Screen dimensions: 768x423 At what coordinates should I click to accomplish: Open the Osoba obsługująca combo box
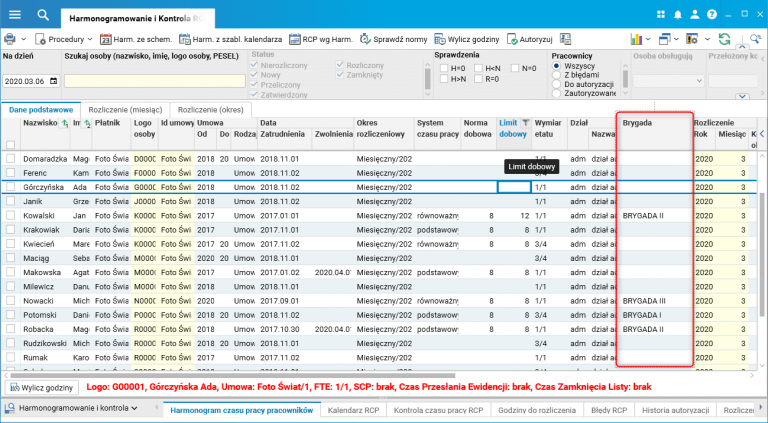coord(667,79)
